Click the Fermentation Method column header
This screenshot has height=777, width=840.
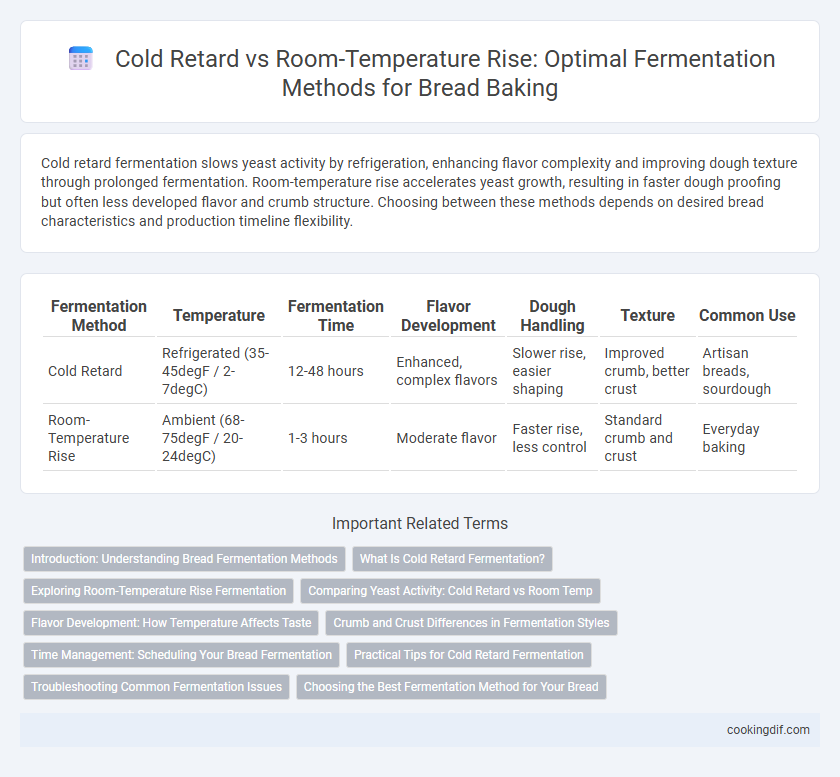point(99,316)
